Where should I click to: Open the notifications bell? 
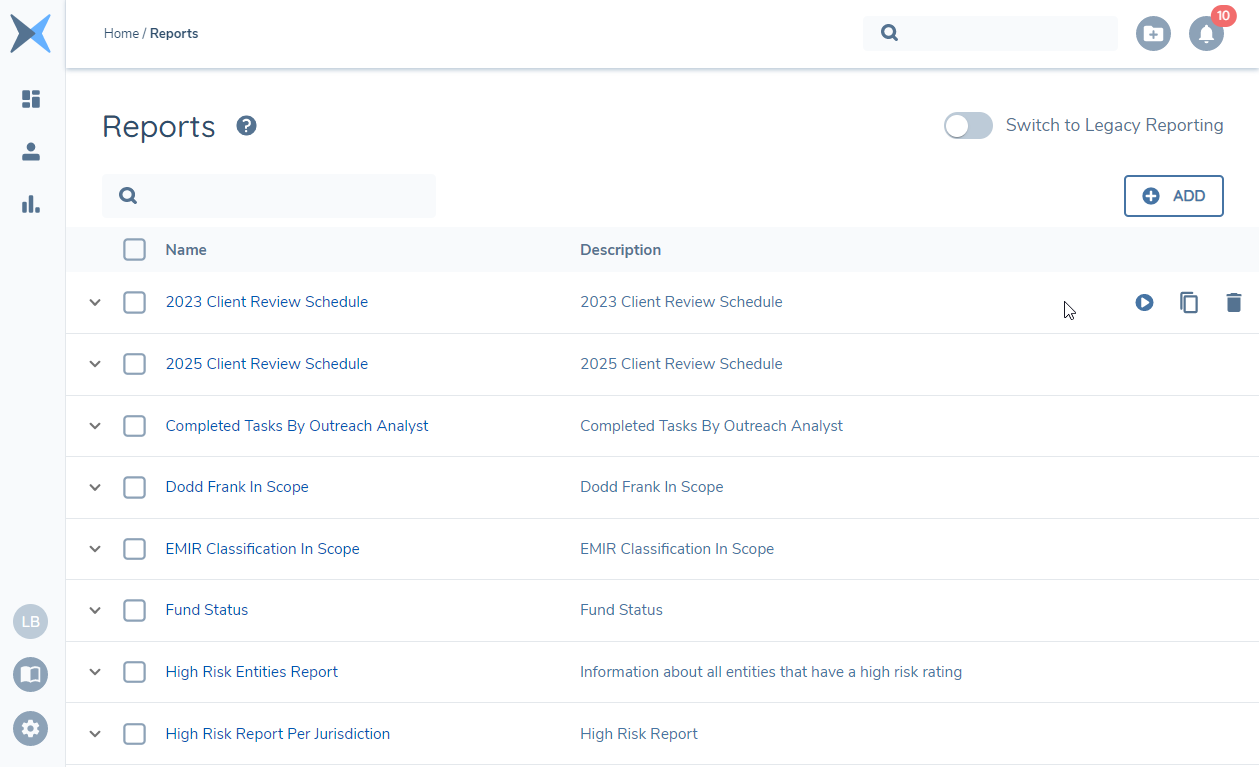[1206, 34]
